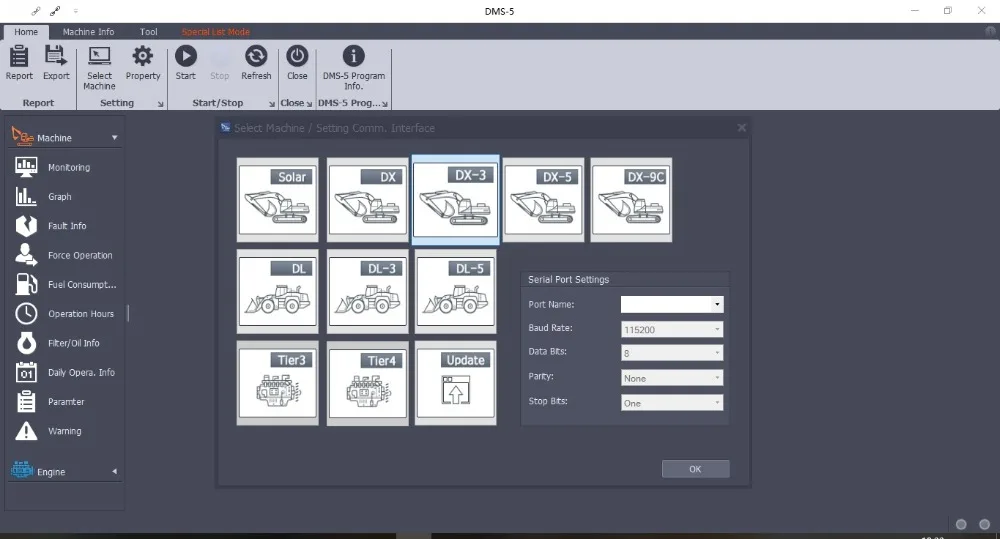Click the Report icon in ribbon
Image resolution: width=1000 pixels, height=539 pixels.
pos(19,62)
